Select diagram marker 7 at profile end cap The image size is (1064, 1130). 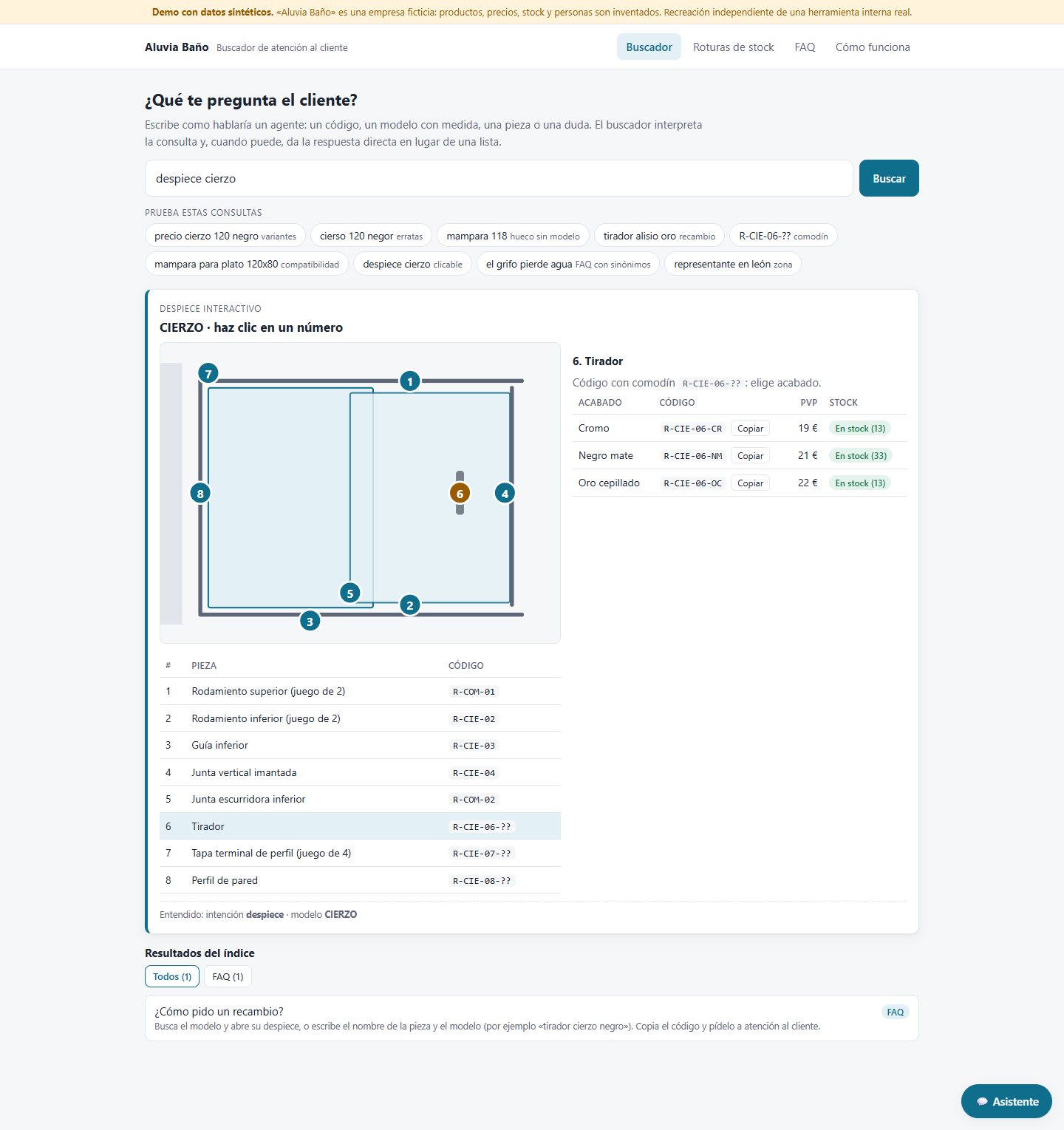coord(208,374)
